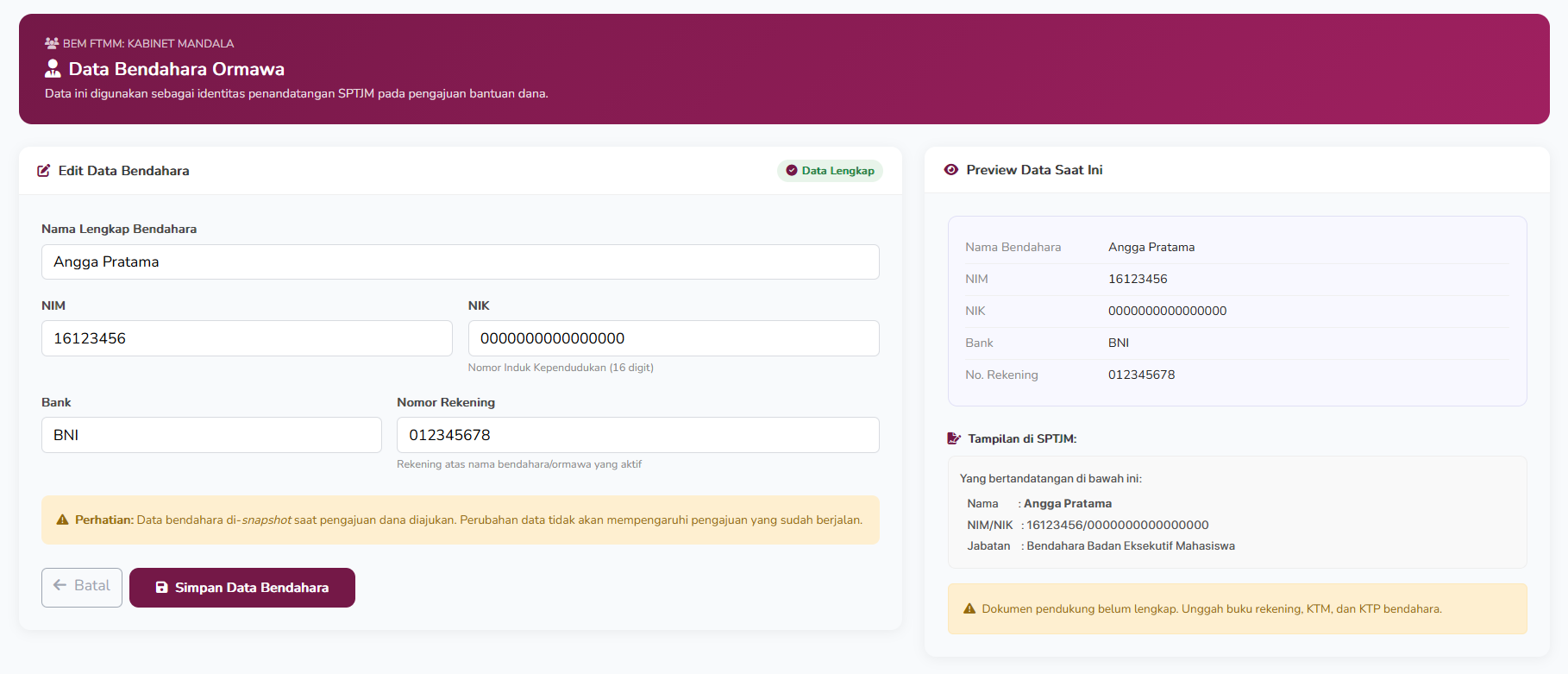Screen dimensions: 1568x674
Task: Click the warning triangle in Dokumen pendukung alert
Action: pyautogui.click(x=969, y=608)
